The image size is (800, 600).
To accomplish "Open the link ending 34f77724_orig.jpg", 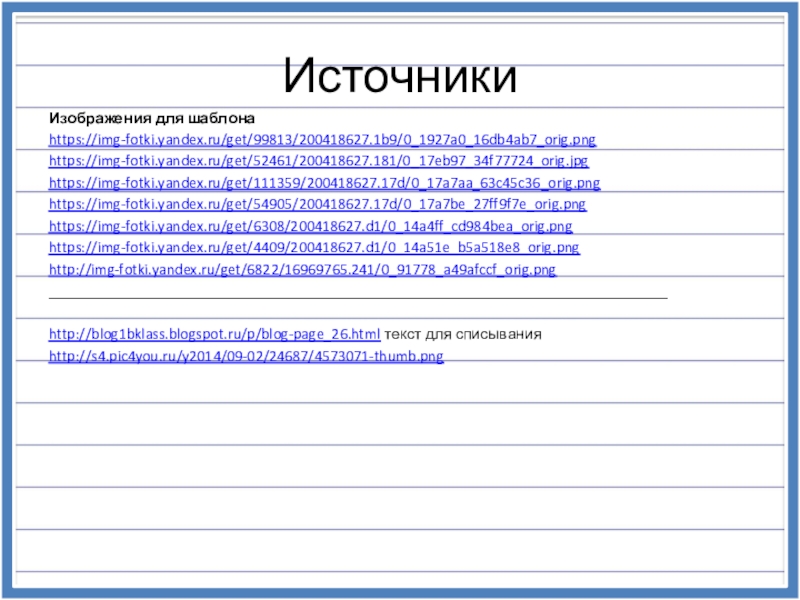I will tap(318, 161).
